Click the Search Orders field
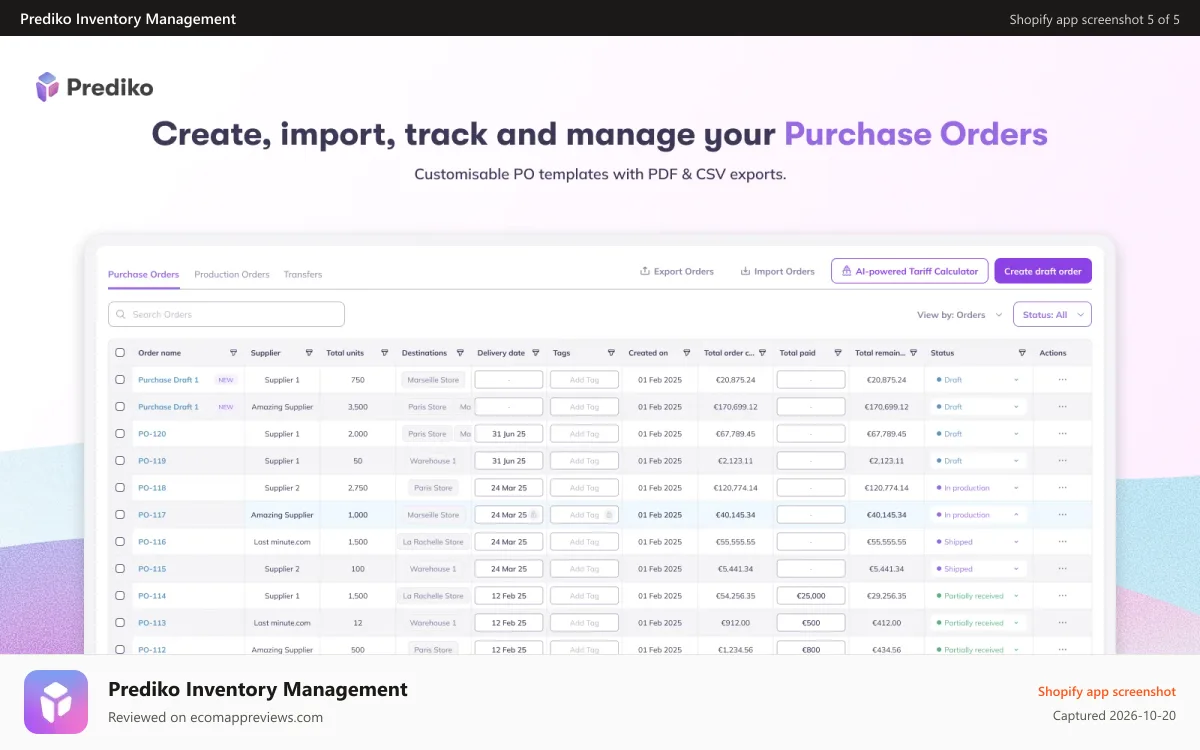Screen dimensions: 1200x750 [226, 314]
